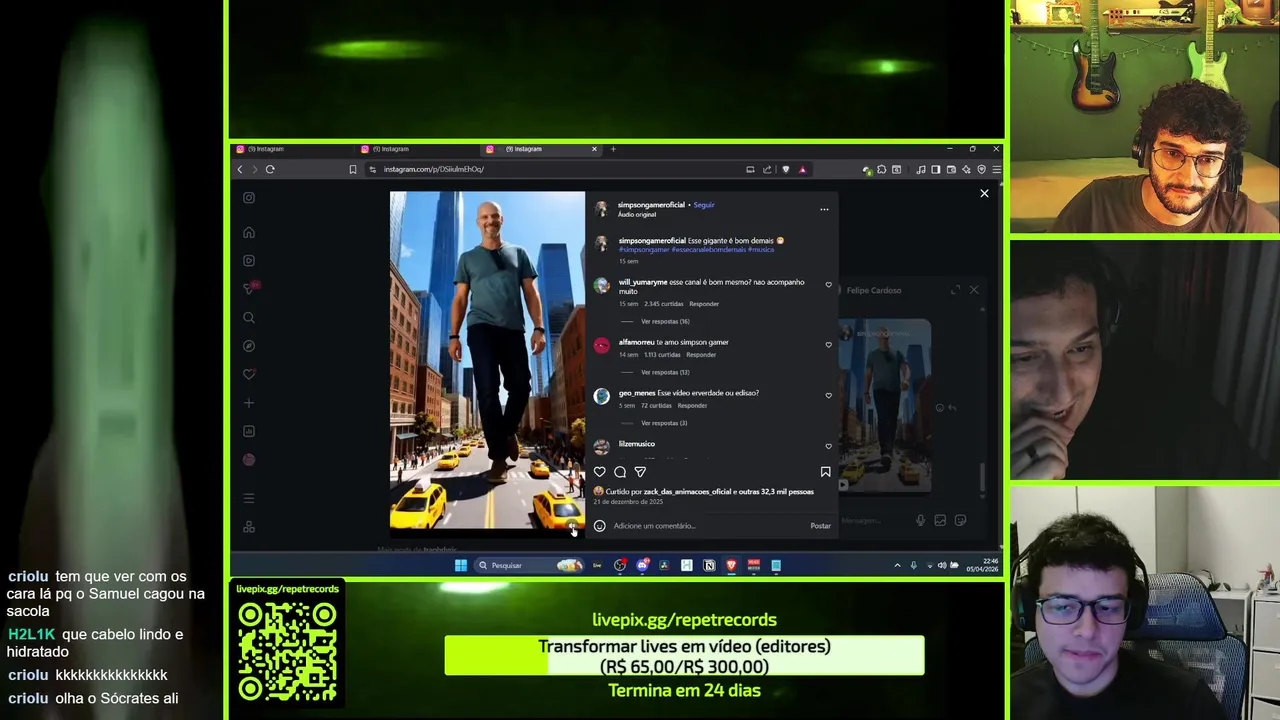This screenshot has width=1280, height=720.
Task: Like the post with the heart icon
Action: (600, 472)
